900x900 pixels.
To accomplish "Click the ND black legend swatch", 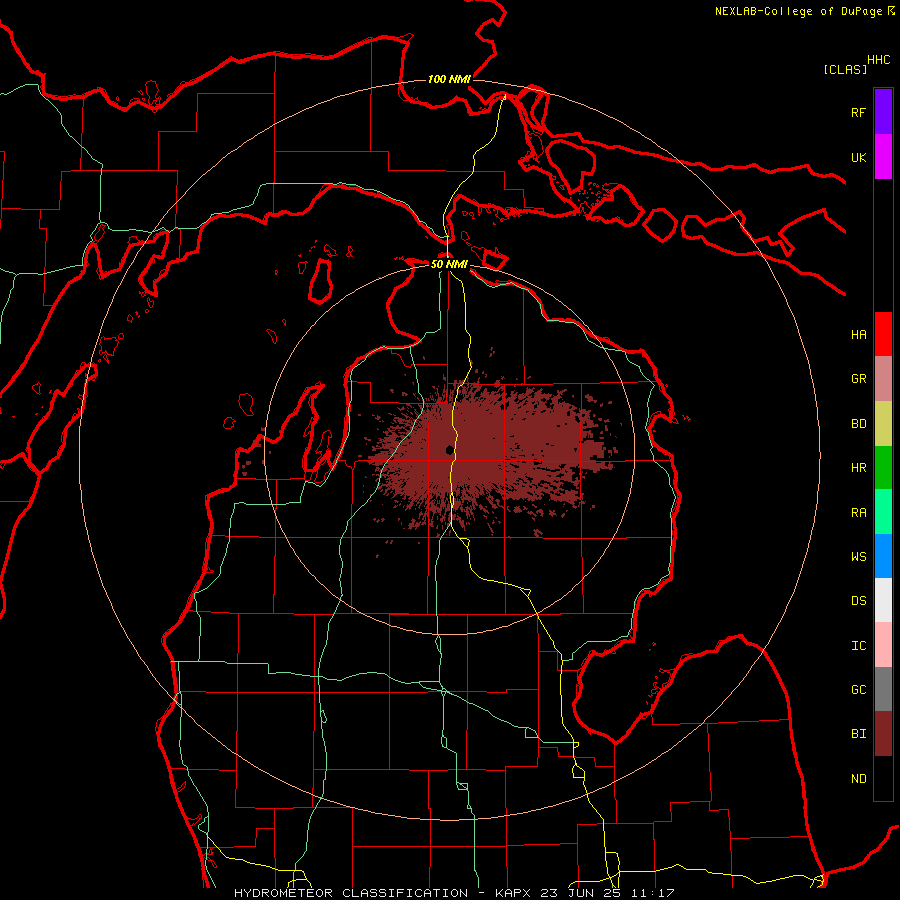I will (x=883, y=778).
